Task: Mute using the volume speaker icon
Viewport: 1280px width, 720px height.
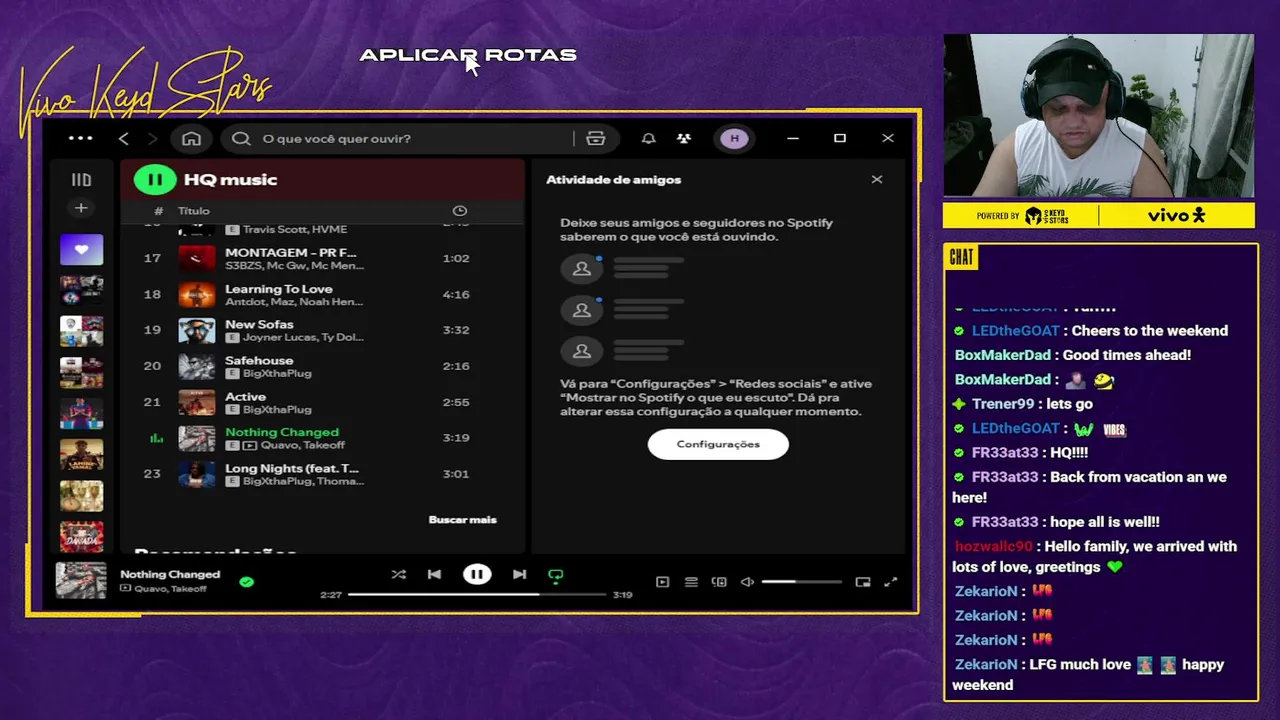Action: pyautogui.click(x=747, y=582)
